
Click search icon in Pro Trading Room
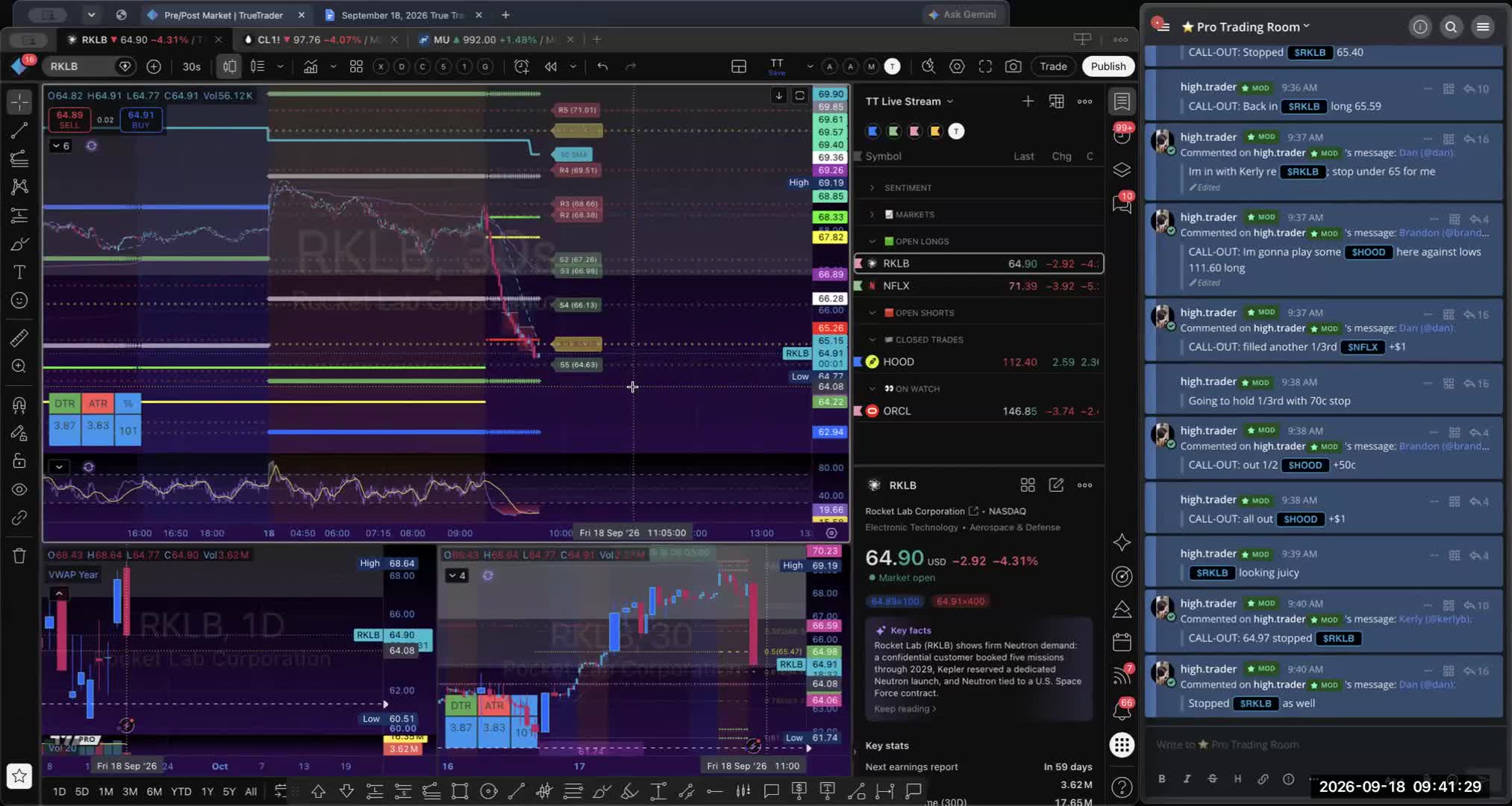pyautogui.click(x=1451, y=27)
